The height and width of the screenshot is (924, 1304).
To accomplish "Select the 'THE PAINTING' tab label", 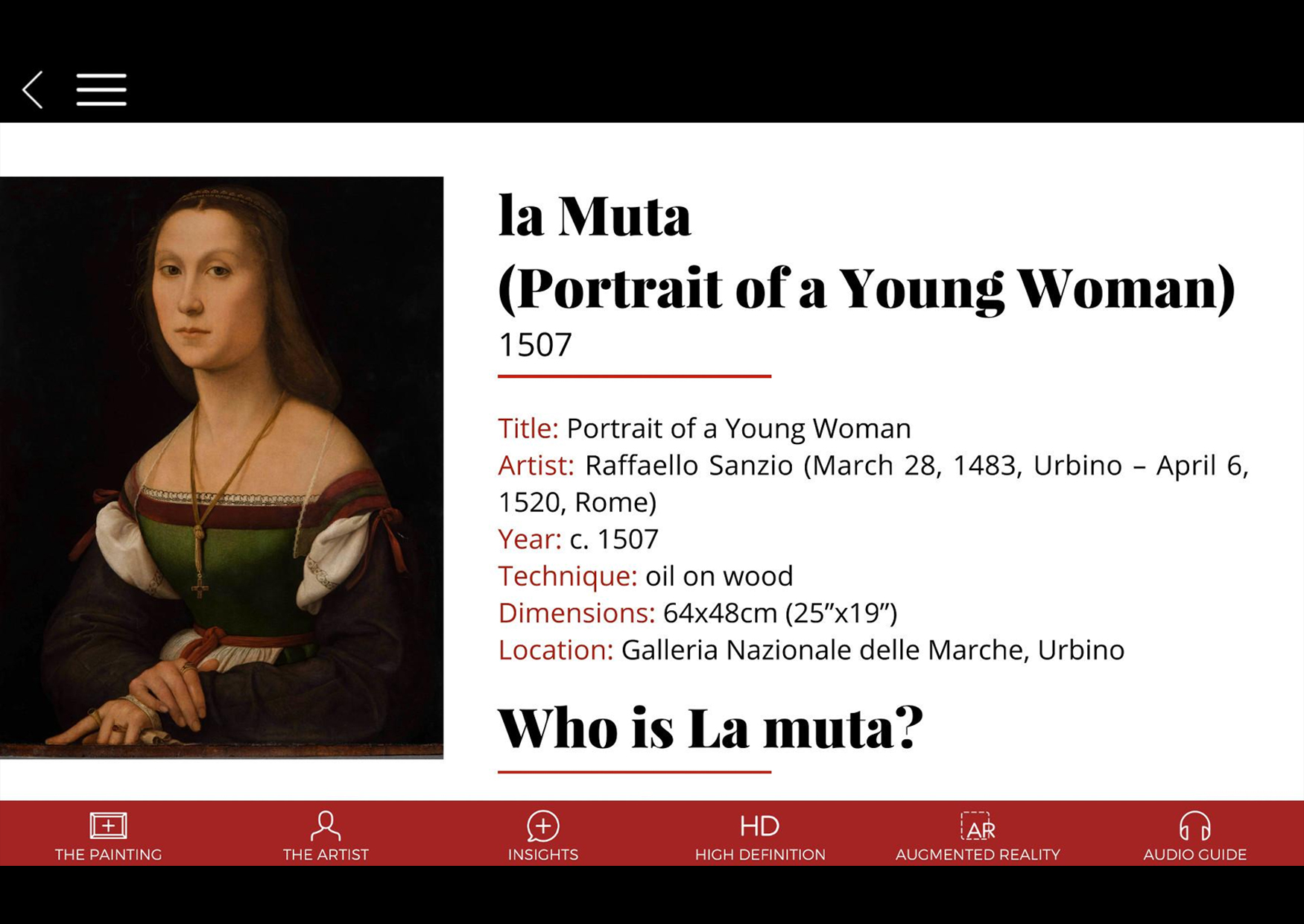I will tap(108, 855).
